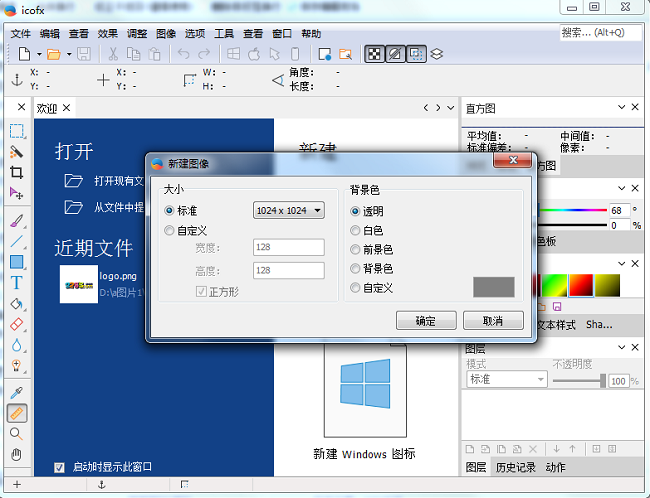Click the Save floppy disk icon
Viewport: 650px width, 498px height.
(84, 53)
